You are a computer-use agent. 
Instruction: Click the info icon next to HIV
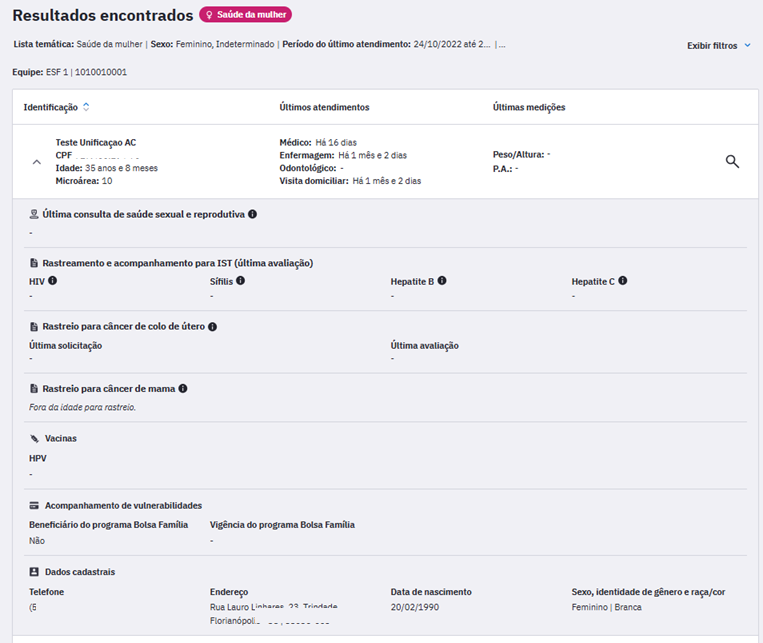pyautogui.click(x=53, y=281)
